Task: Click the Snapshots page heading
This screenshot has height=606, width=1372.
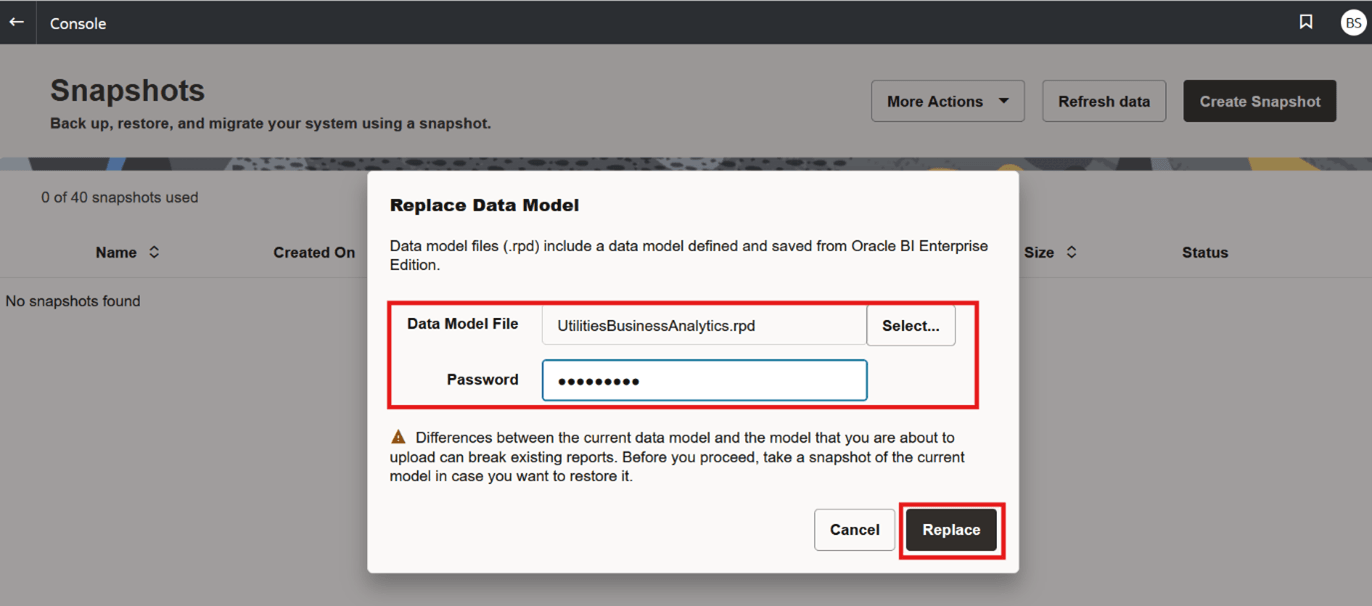Action: [127, 90]
